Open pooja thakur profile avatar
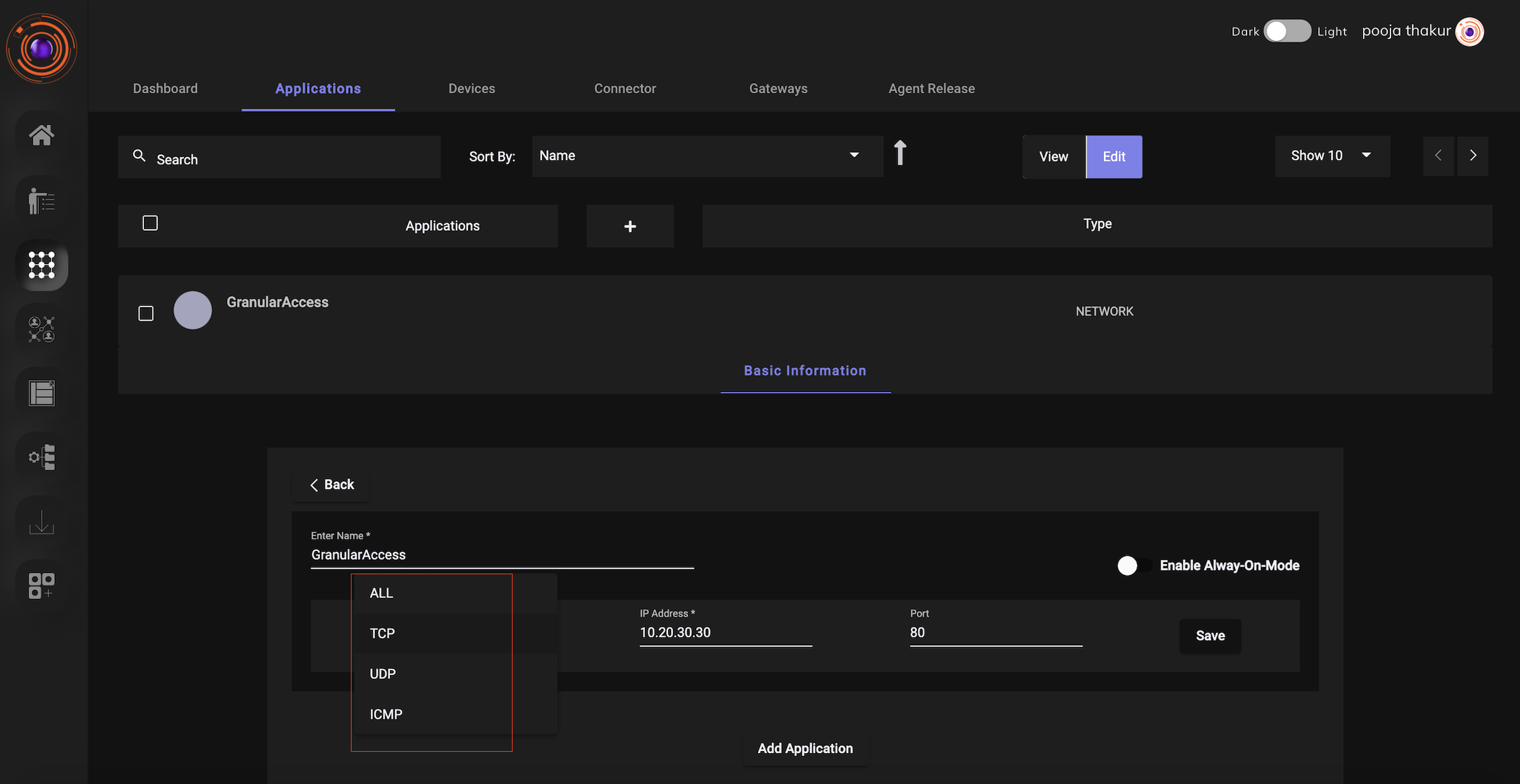Viewport: 1520px width, 784px height. [1469, 32]
